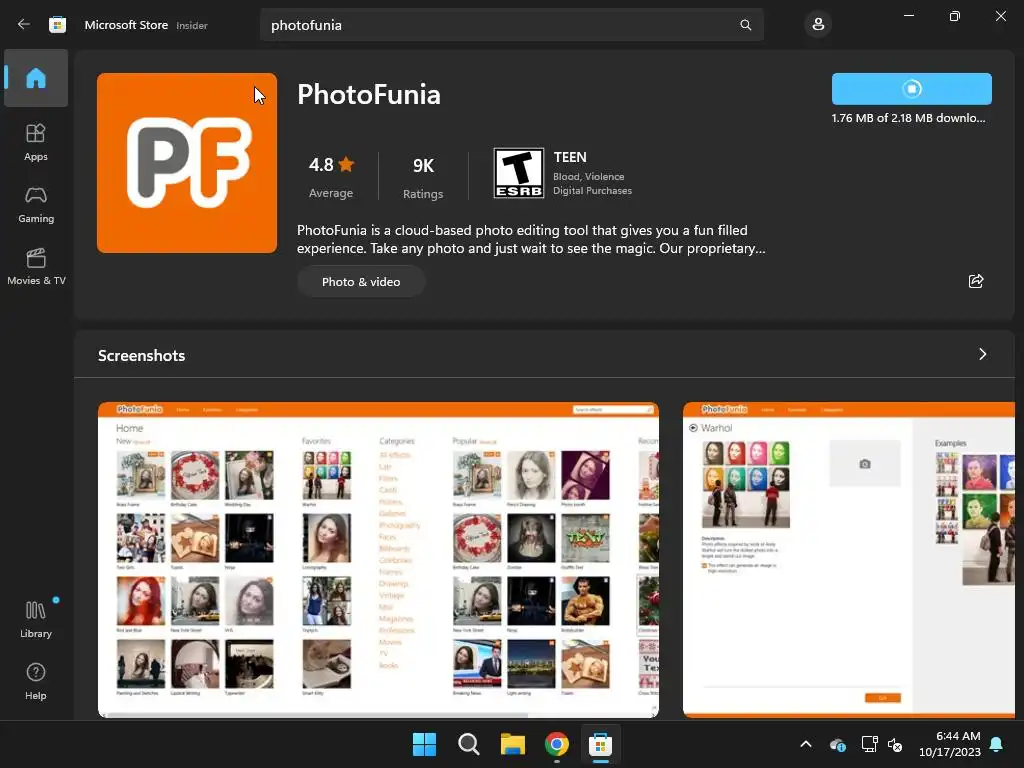Click the ESRB Teen rating badge
Viewport: 1024px width, 768px height.
point(519,173)
